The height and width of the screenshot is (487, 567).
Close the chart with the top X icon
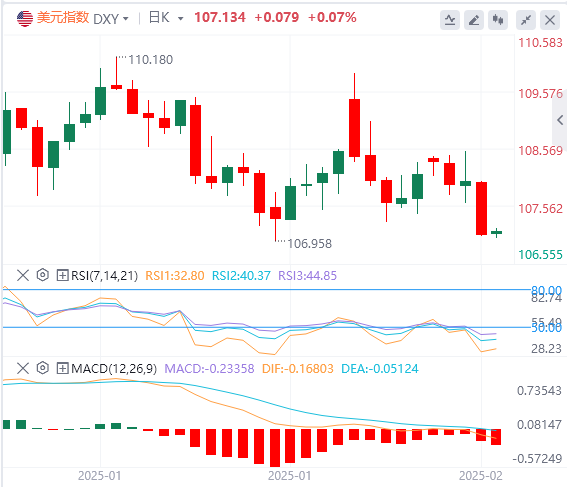click(550, 20)
